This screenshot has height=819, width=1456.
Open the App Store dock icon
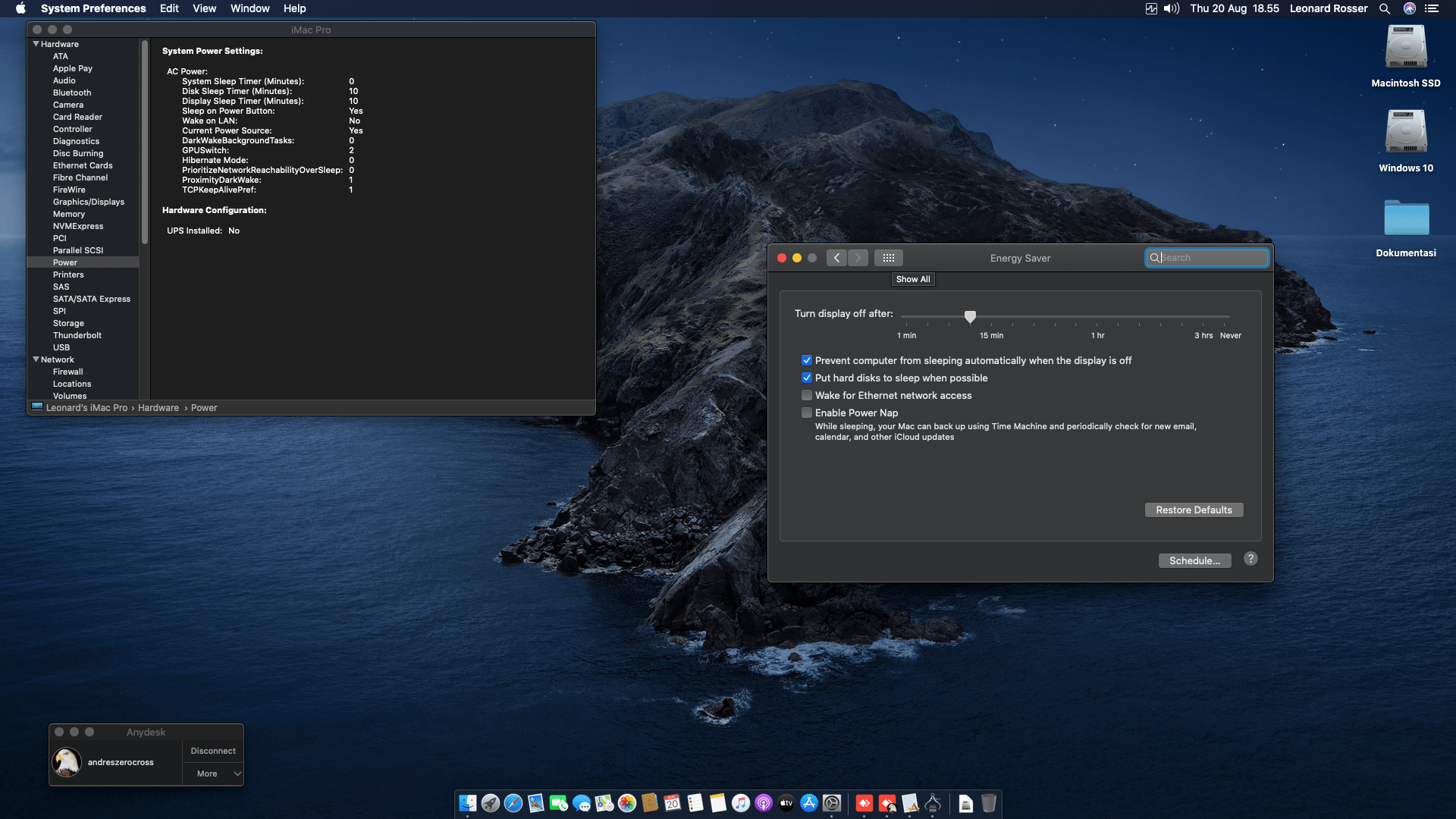pos(809,803)
